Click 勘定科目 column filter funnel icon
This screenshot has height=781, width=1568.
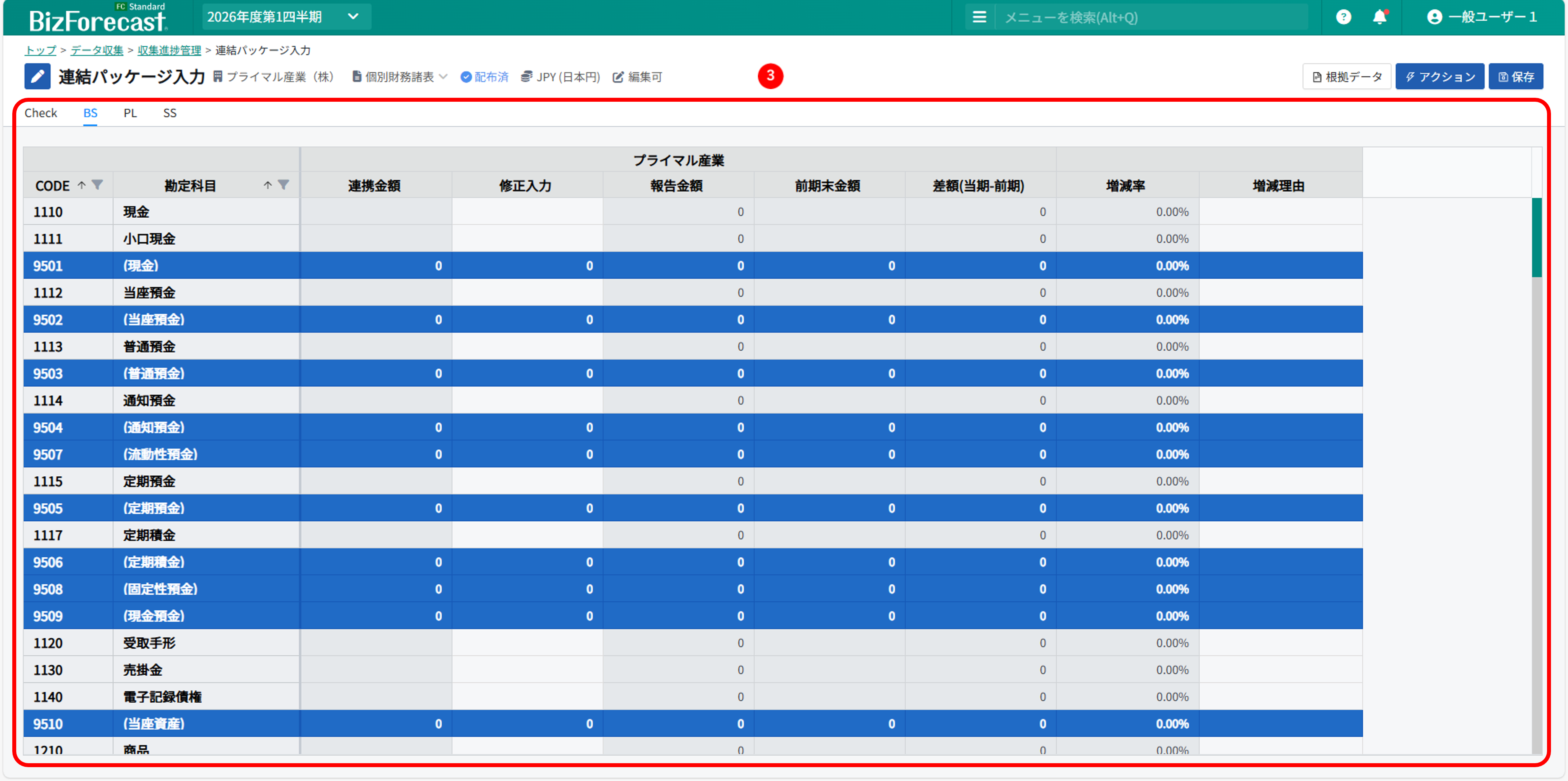[284, 185]
